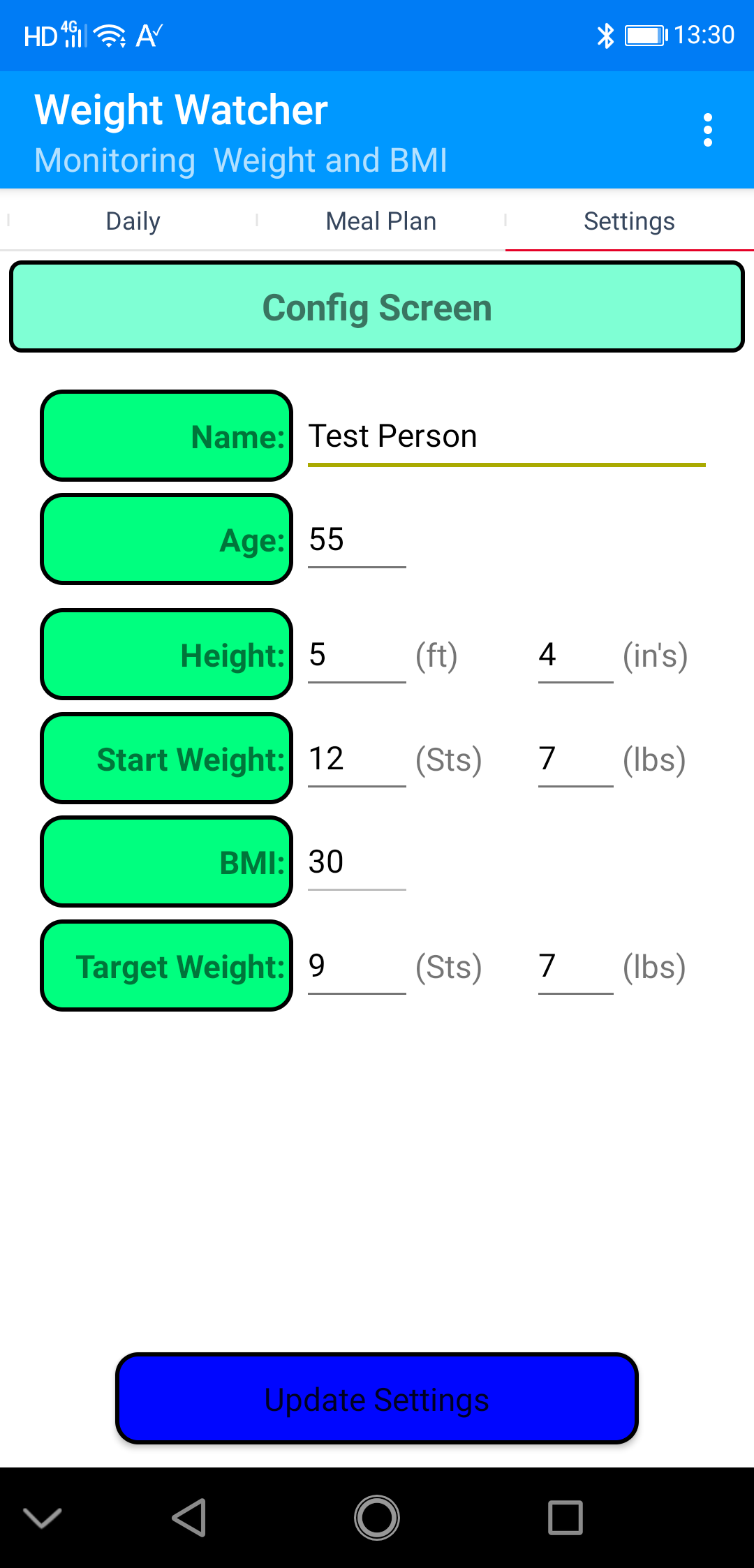Open the three-dot overflow menu

707,131
